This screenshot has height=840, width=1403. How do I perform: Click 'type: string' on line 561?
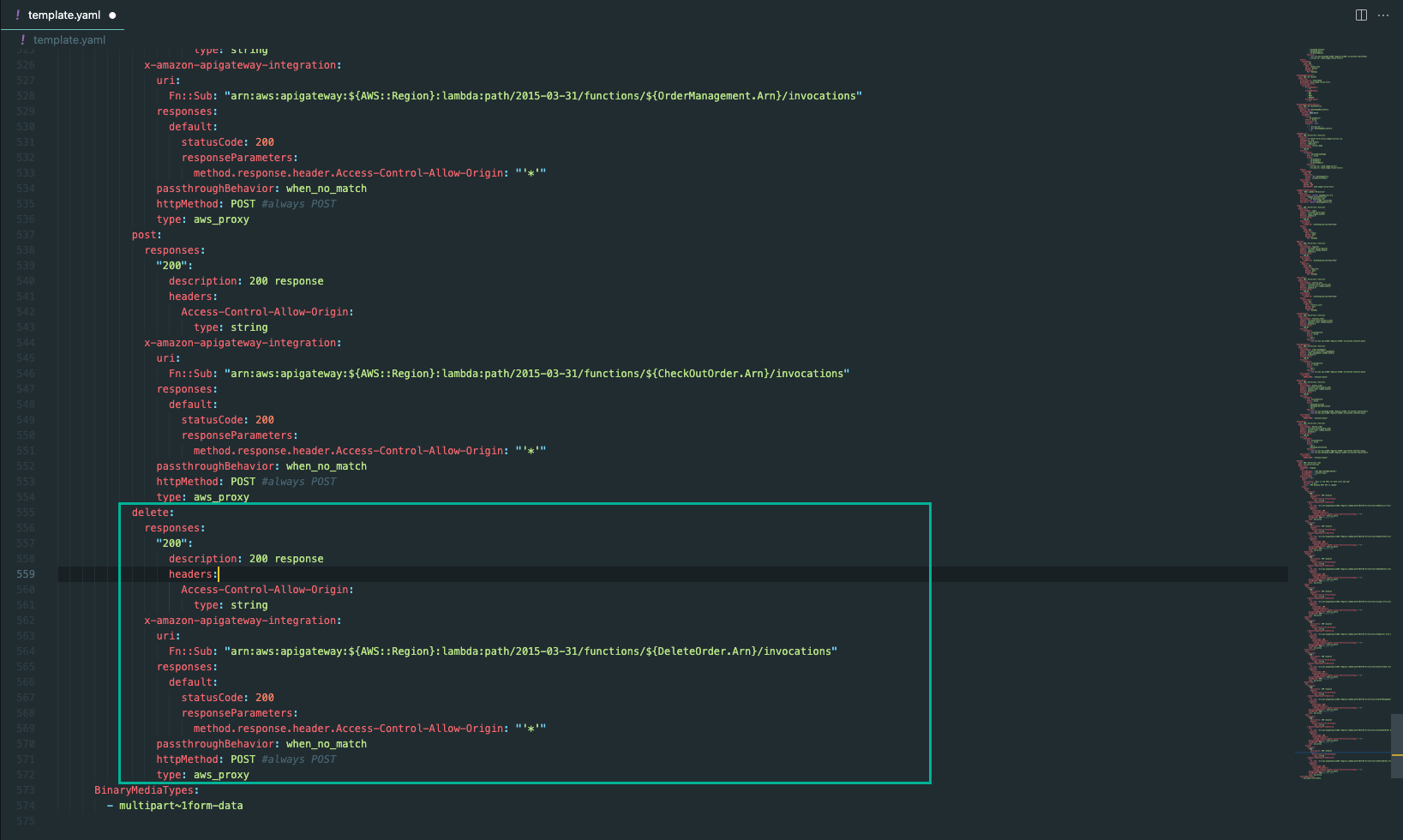click(231, 605)
